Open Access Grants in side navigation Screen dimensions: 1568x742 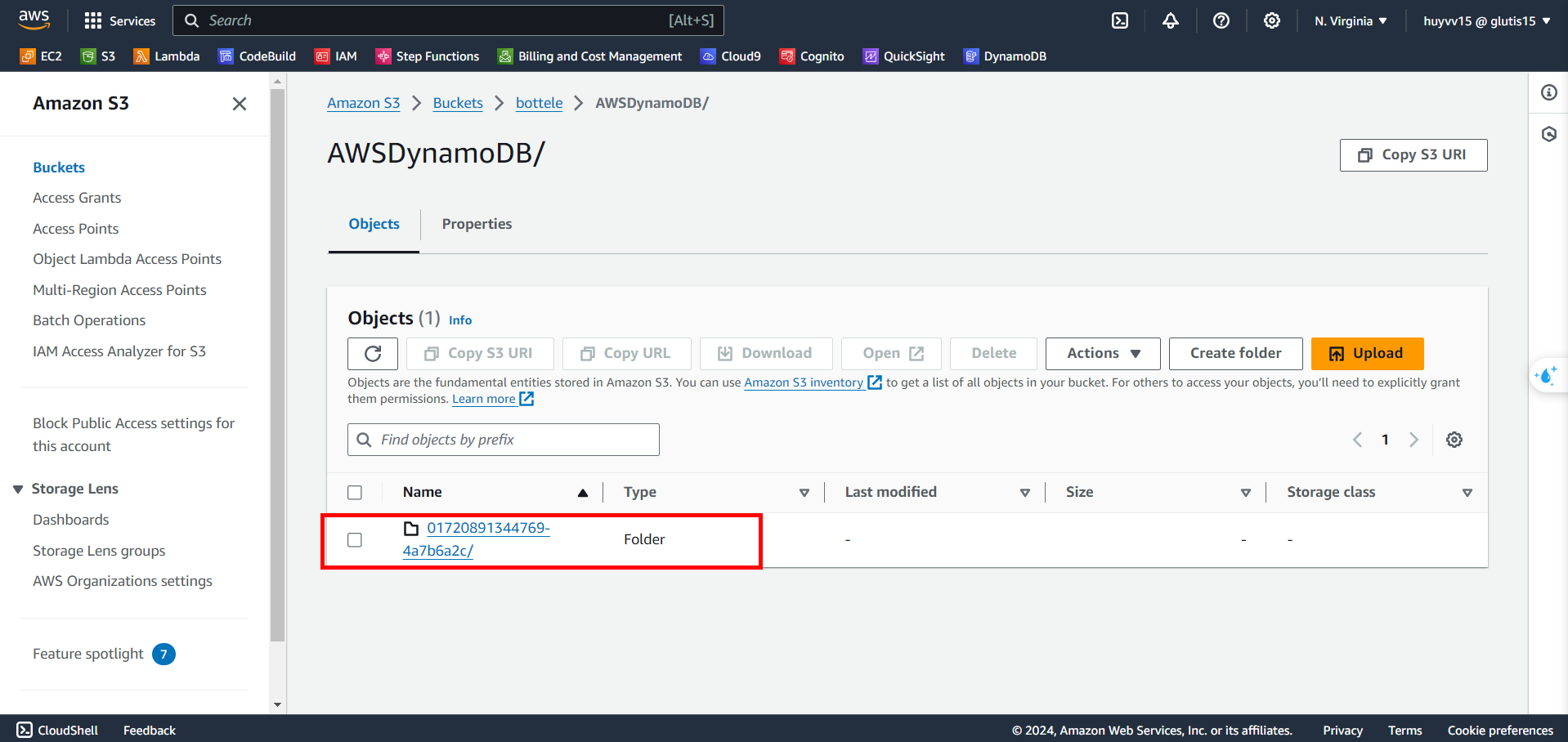[x=77, y=198]
